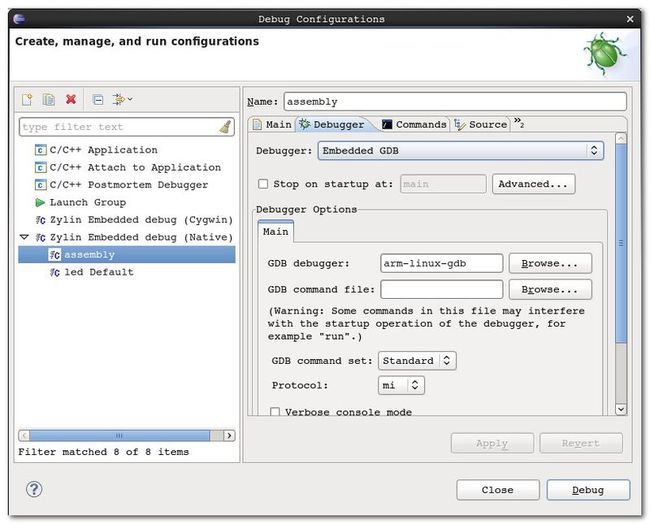
Task: Open the filter launch configurations menu
Action: 122,99
